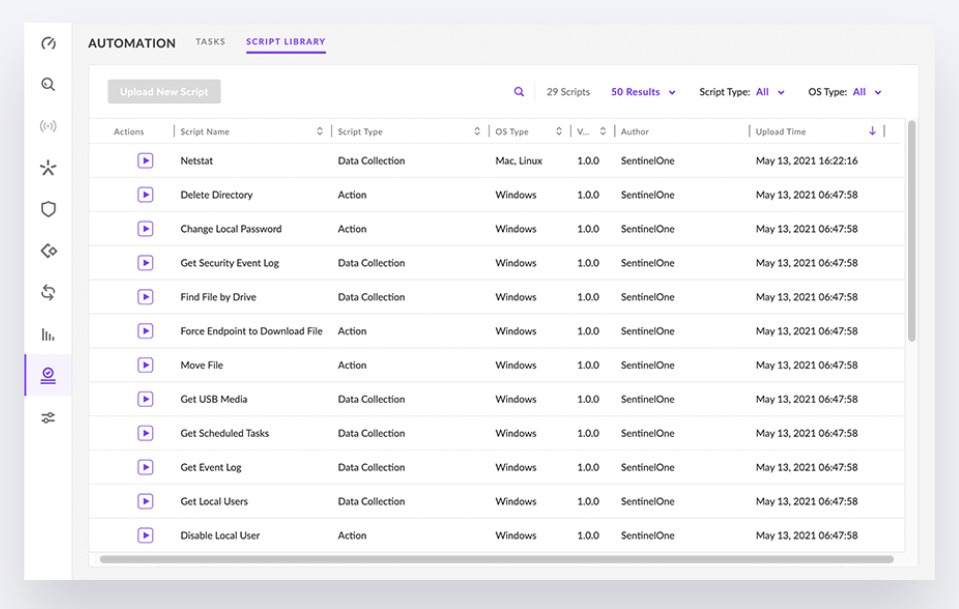Click the Automation page heading

[x=131, y=43]
